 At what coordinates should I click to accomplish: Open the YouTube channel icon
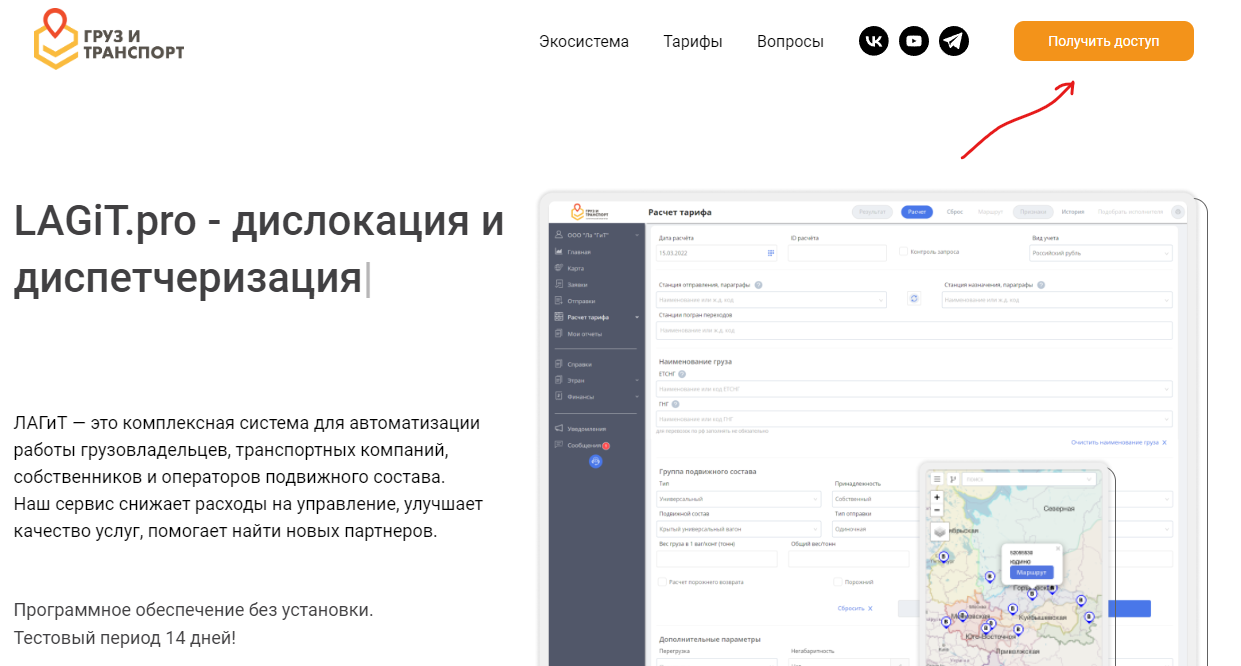(x=914, y=41)
